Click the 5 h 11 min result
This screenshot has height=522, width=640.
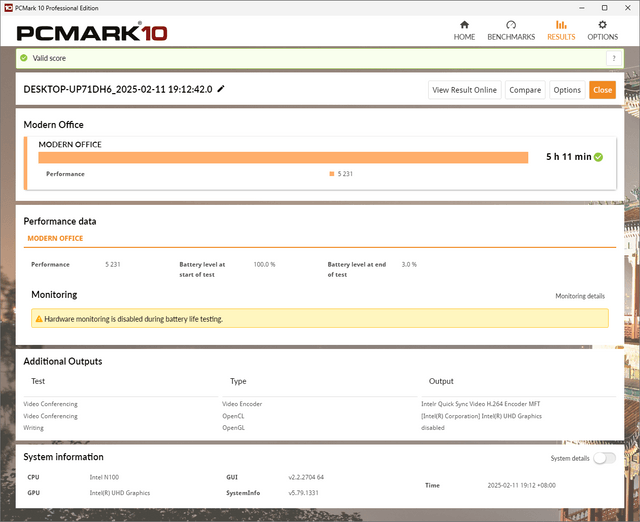(x=569, y=157)
